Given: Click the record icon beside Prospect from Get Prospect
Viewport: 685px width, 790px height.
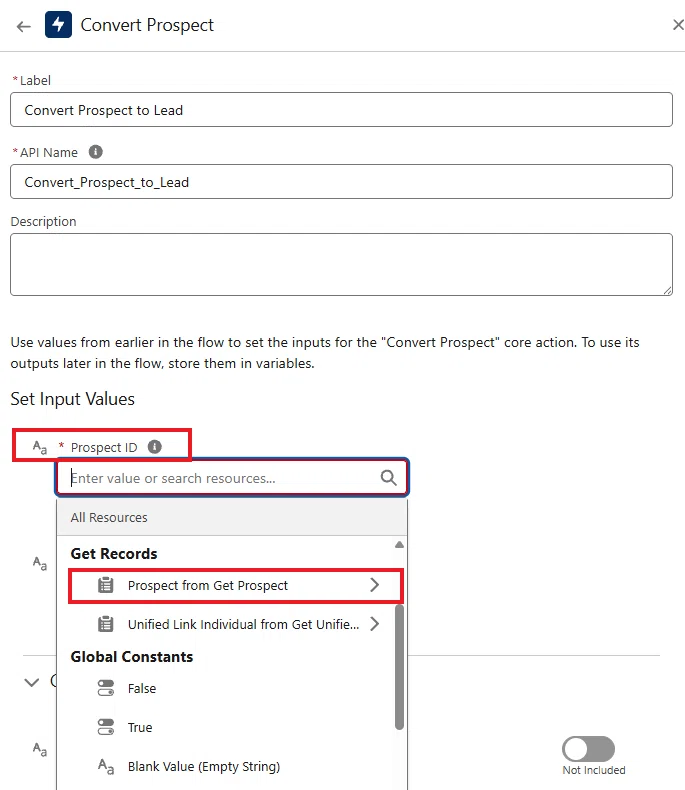Looking at the screenshot, I should pos(106,585).
